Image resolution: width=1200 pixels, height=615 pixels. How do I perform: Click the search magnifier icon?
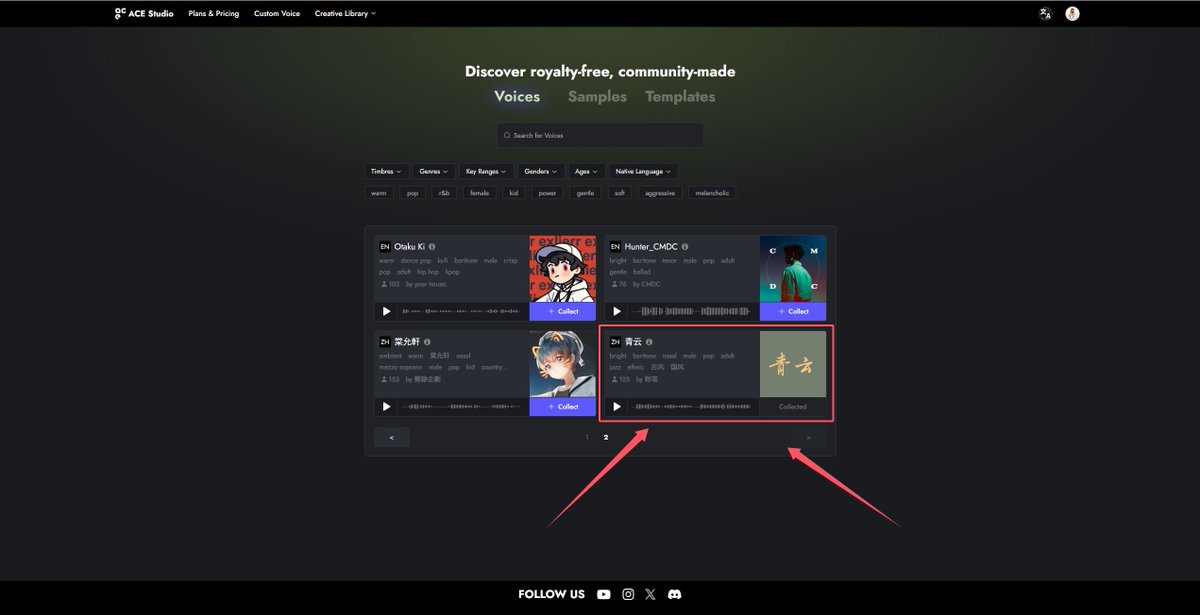[507, 135]
